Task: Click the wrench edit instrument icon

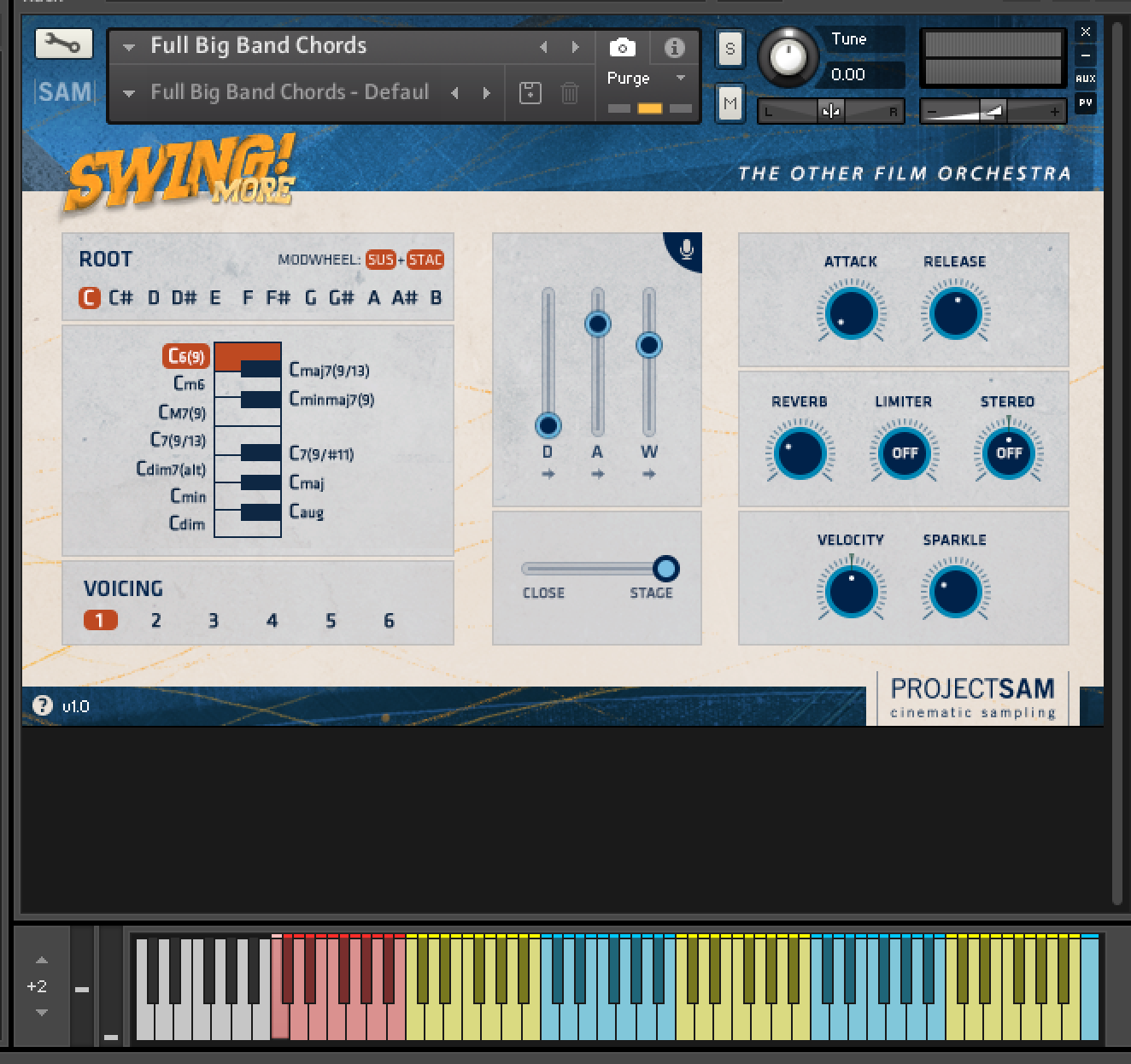Action: [x=63, y=44]
